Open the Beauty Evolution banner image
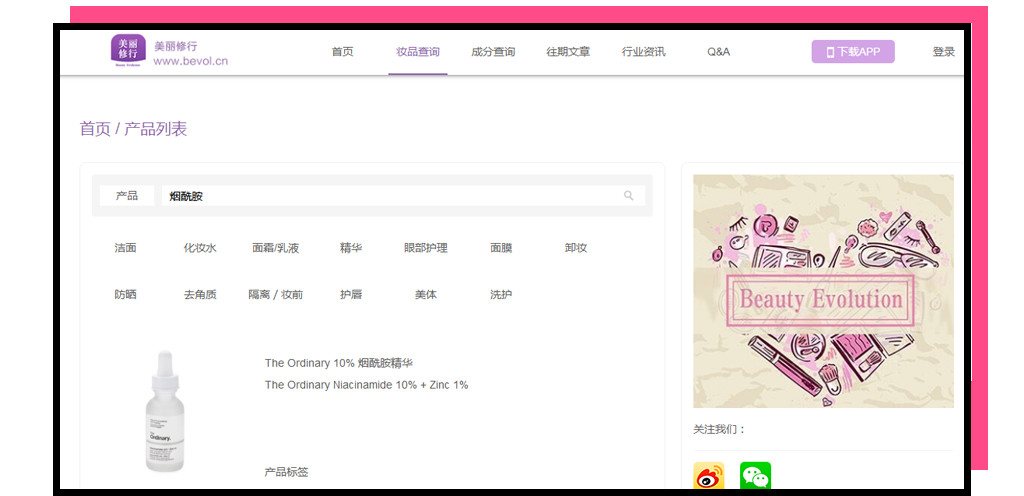The width and height of the screenshot is (1024, 496). tap(823, 291)
